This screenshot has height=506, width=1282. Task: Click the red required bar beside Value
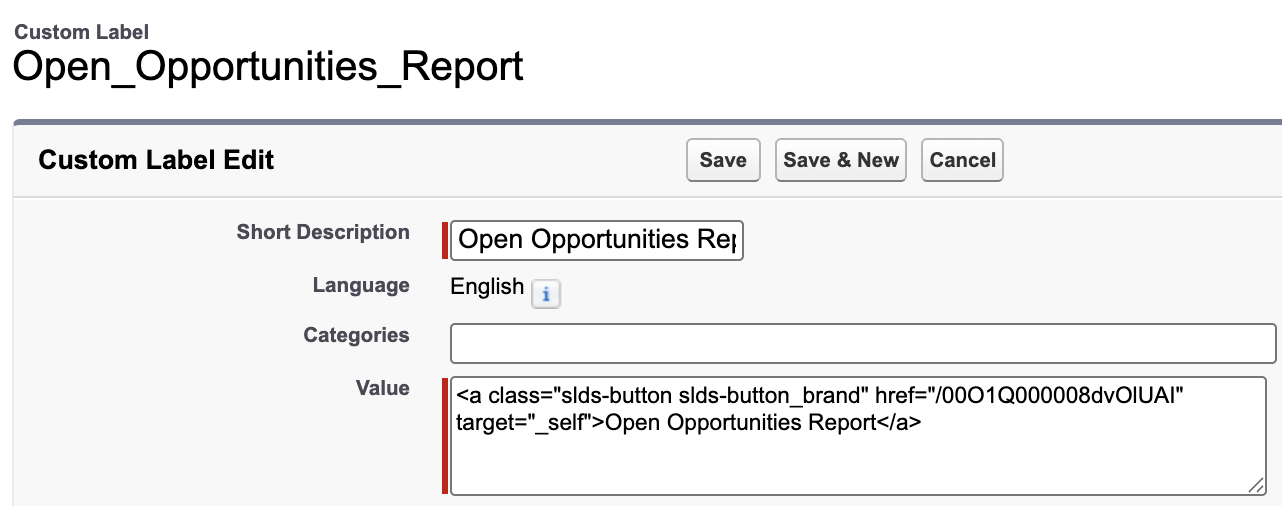(445, 436)
